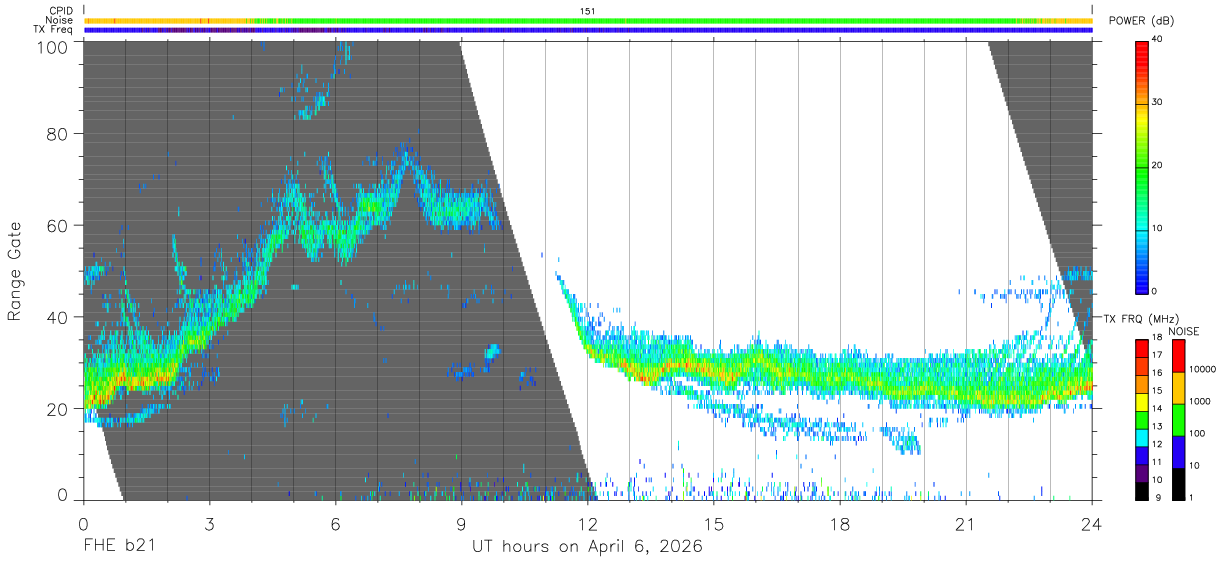Click x-axis tick label '15'

tap(714, 524)
